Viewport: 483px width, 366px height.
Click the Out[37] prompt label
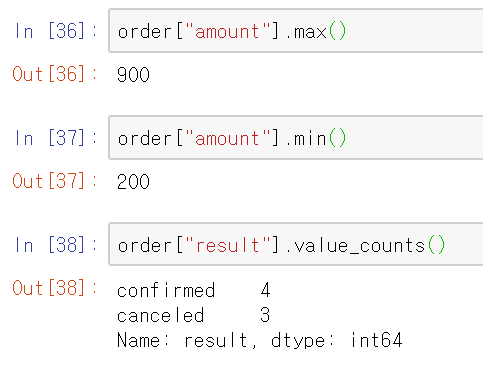click(55, 181)
